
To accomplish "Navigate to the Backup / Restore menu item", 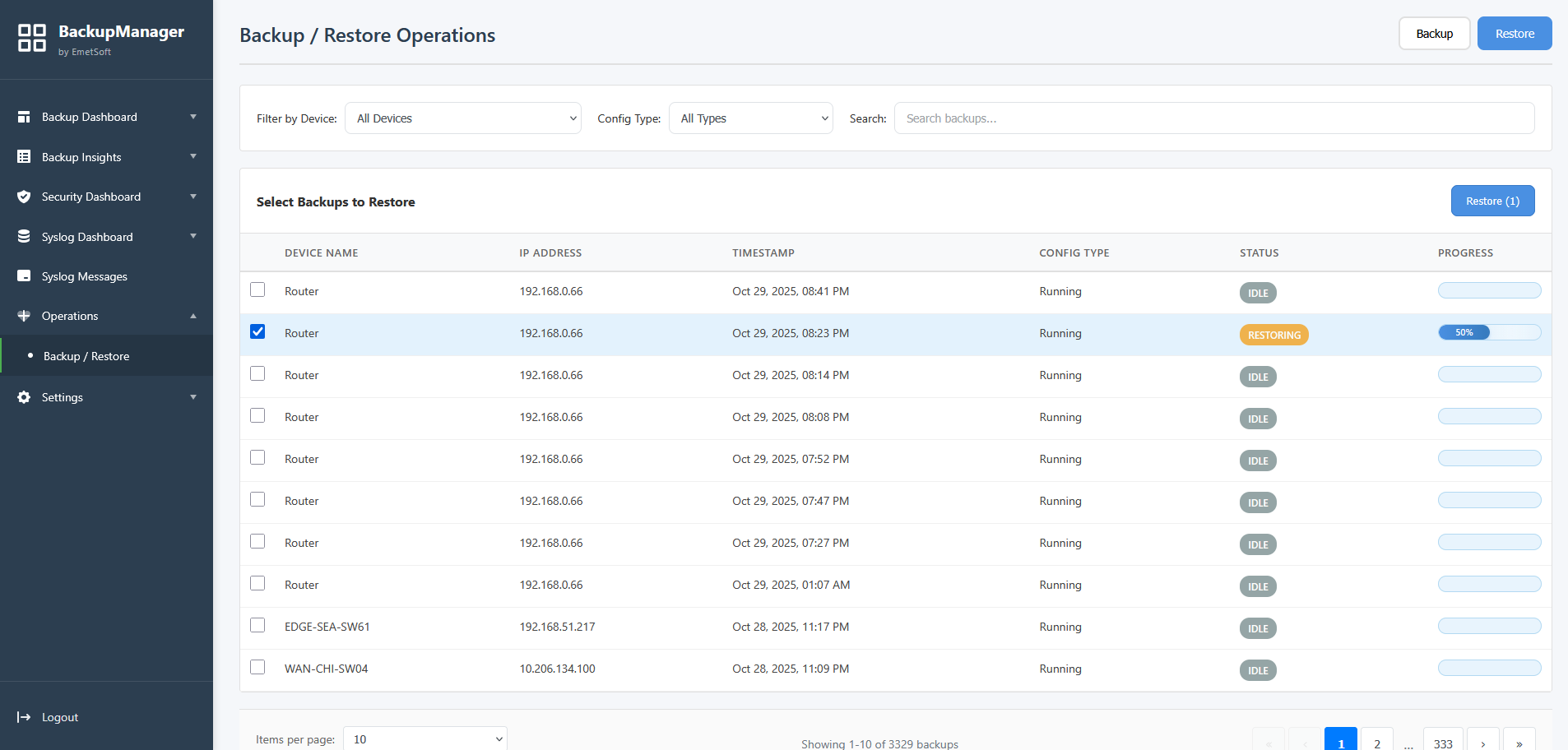I will pyautogui.click(x=86, y=355).
